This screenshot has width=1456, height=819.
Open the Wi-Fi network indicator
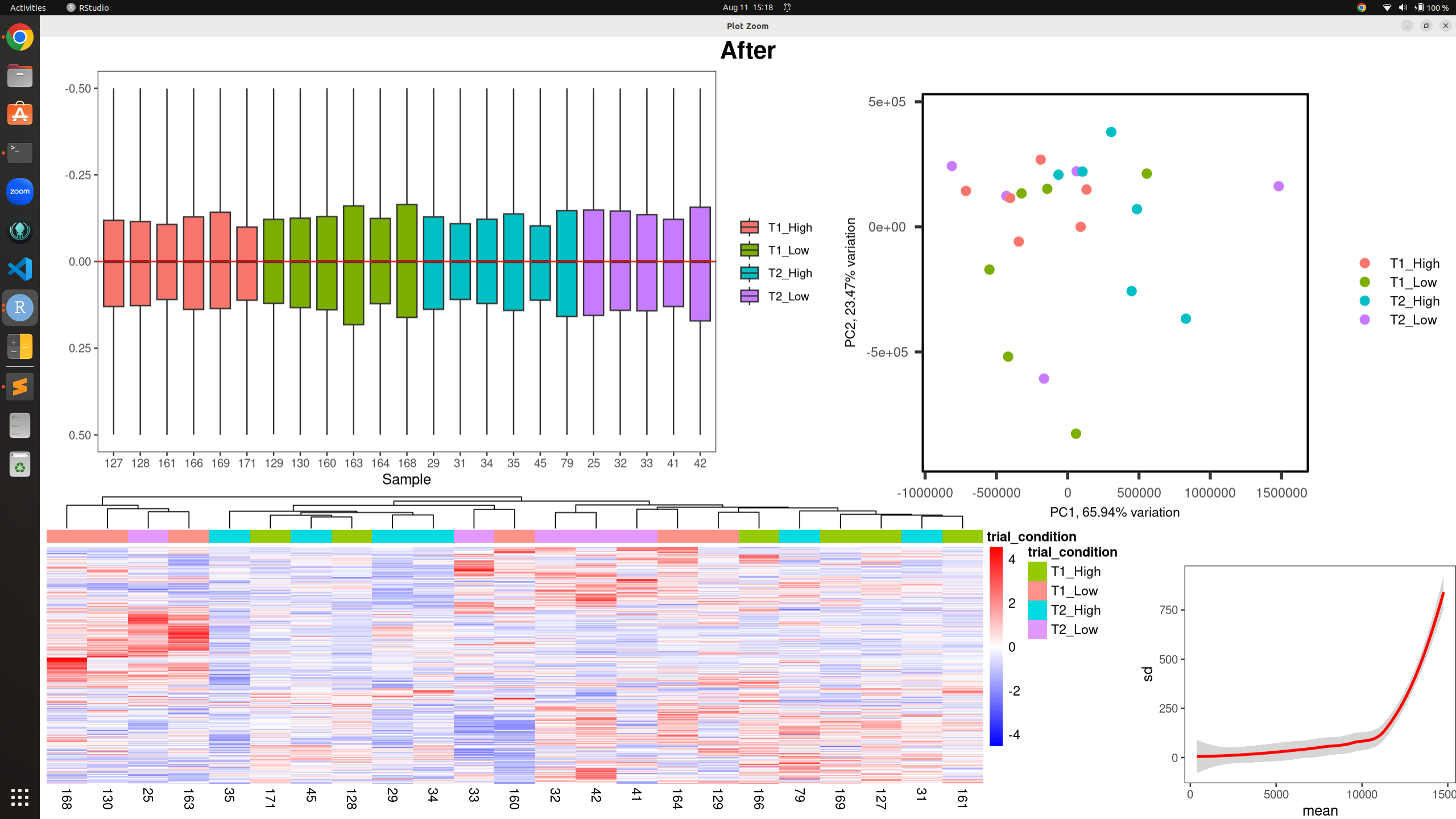(1387, 7)
